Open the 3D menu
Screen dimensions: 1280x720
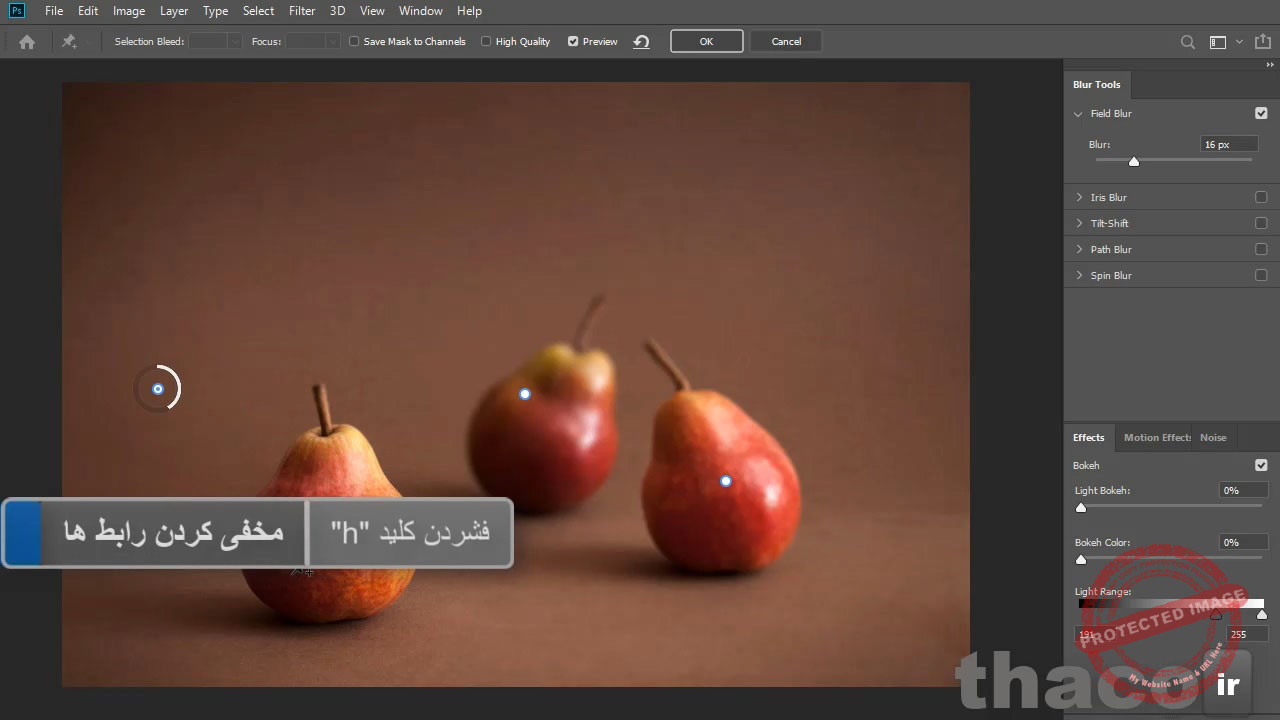coord(338,11)
